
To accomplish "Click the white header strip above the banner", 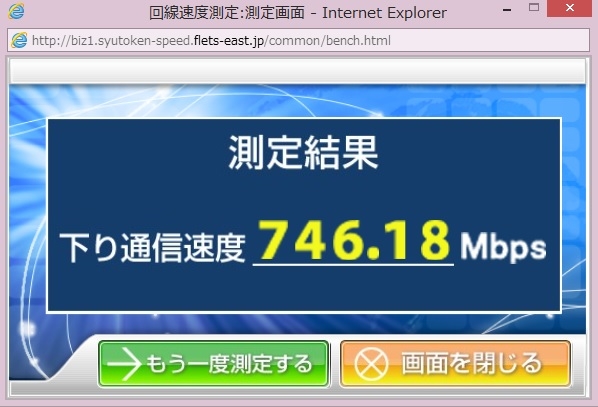I will tap(297, 71).
